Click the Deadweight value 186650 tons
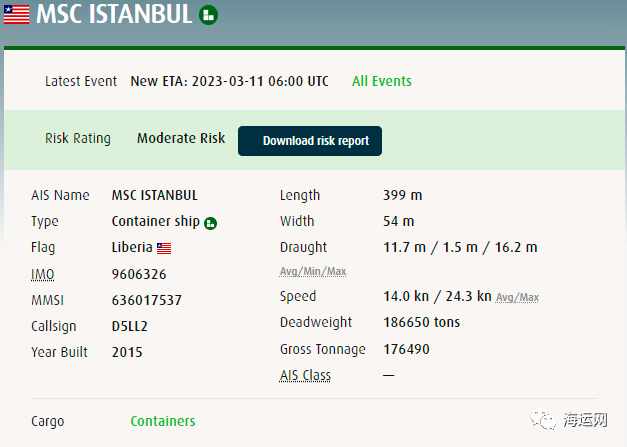 tap(422, 322)
